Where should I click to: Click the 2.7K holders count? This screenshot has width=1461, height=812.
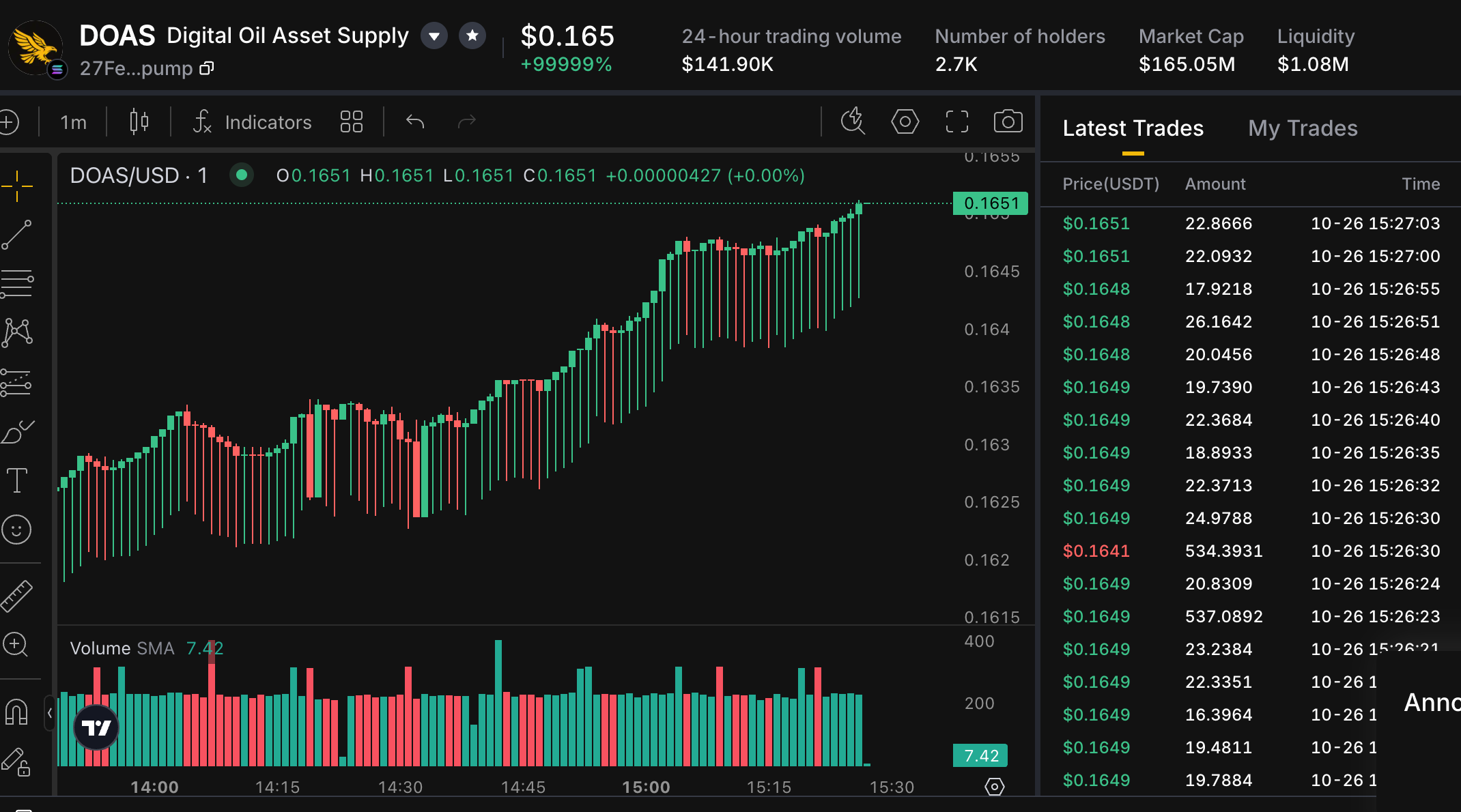(x=956, y=64)
